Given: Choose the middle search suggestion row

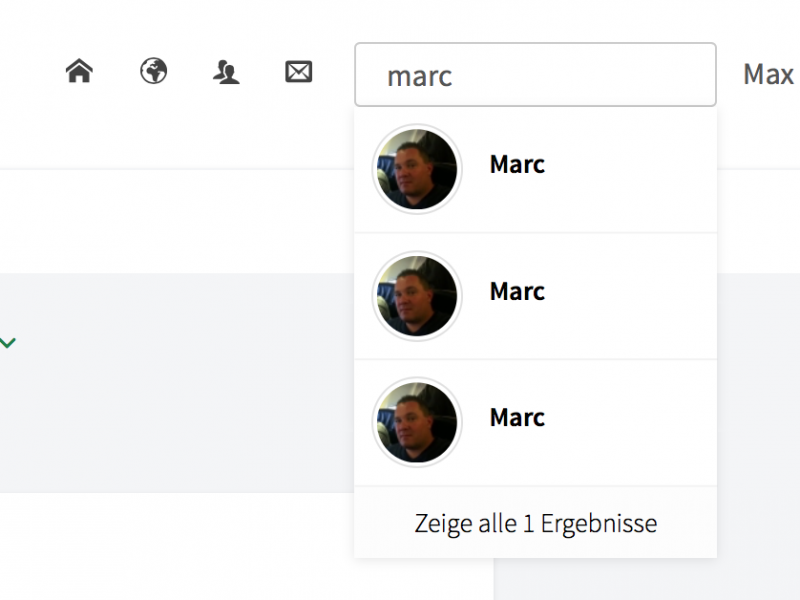Looking at the screenshot, I should coord(535,296).
